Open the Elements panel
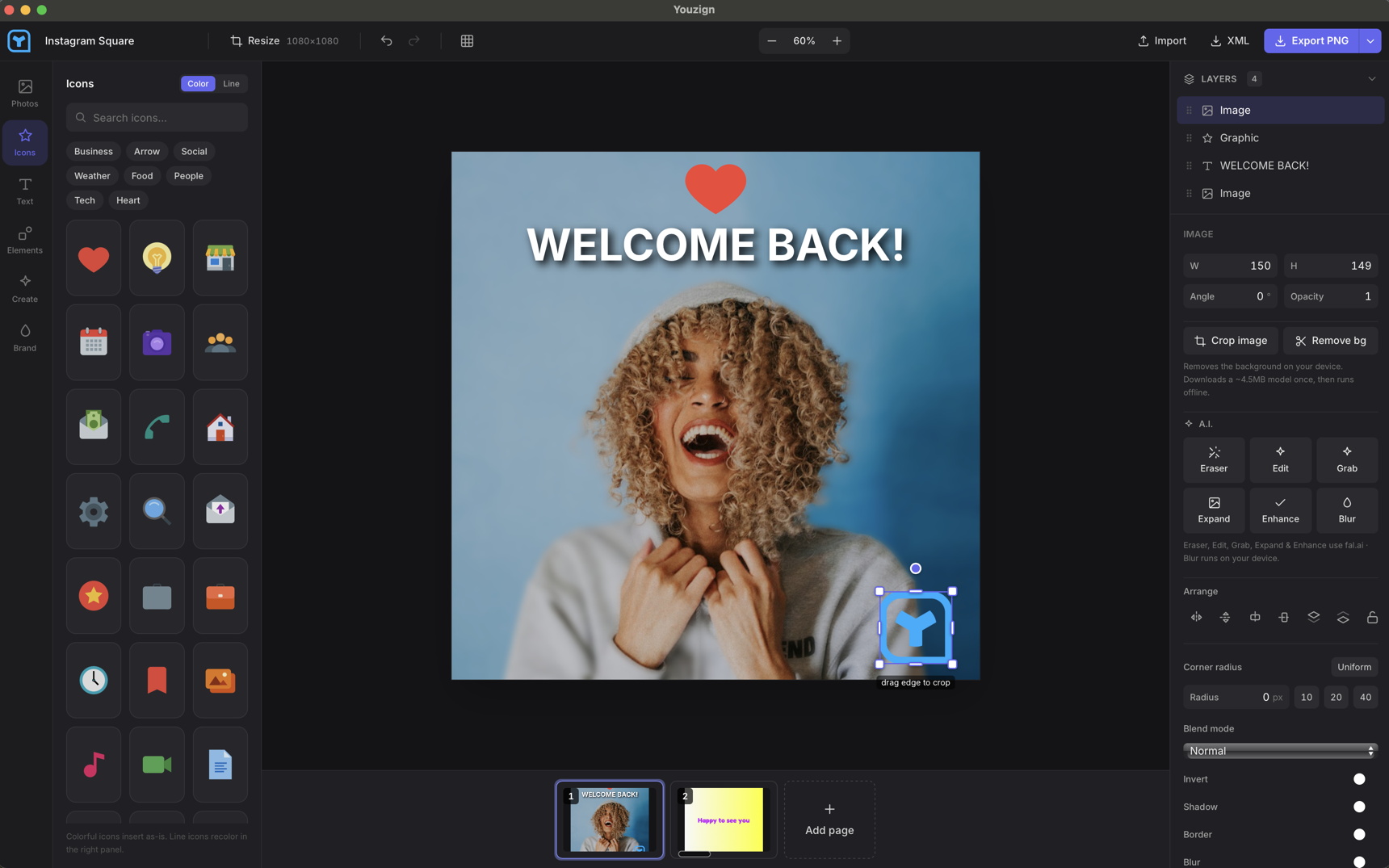 tap(25, 240)
